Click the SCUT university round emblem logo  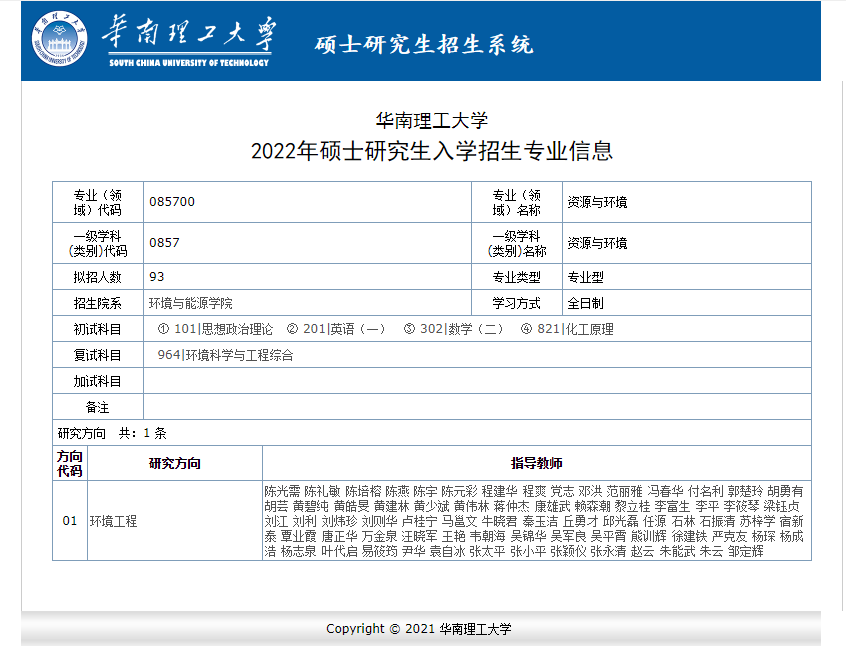pos(59,39)
